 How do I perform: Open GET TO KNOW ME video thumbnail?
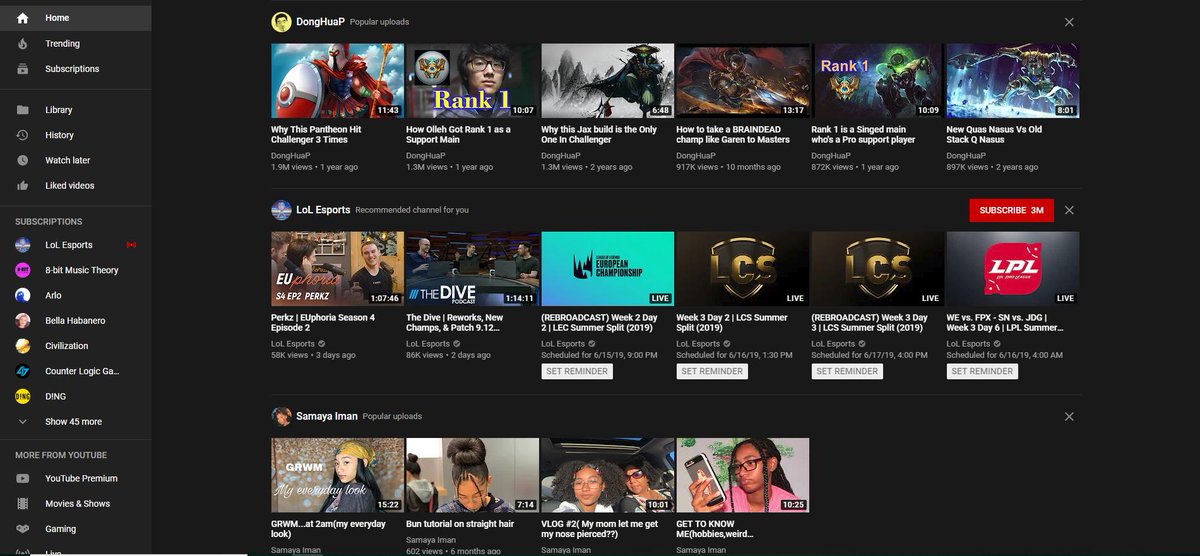742,475
